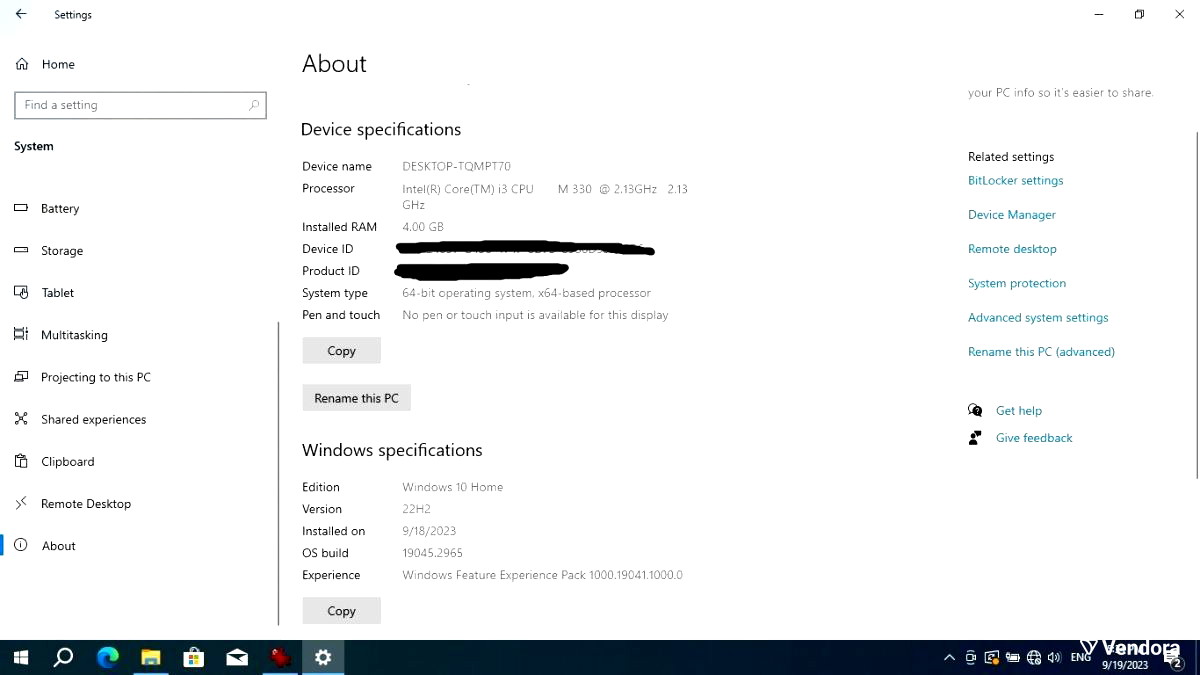Viewport: 1200px width, 675px height.
Task: Open the red bug app on taskbar
Action: pos(280,657)
